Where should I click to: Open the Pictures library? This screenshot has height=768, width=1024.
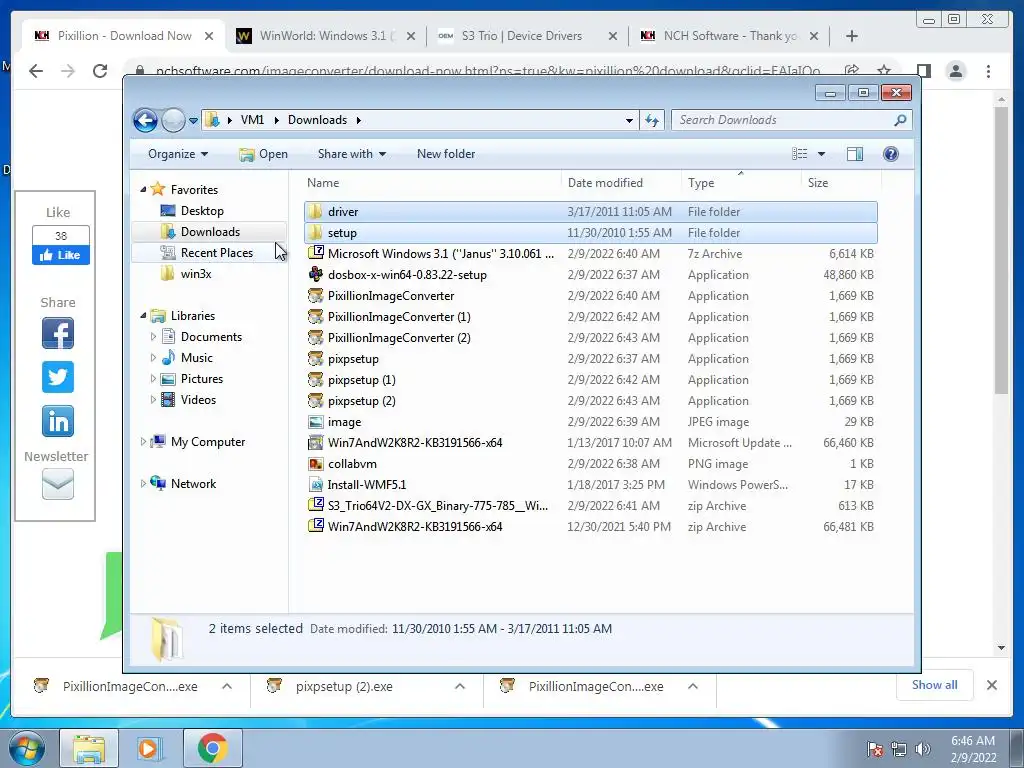[202, 379]
